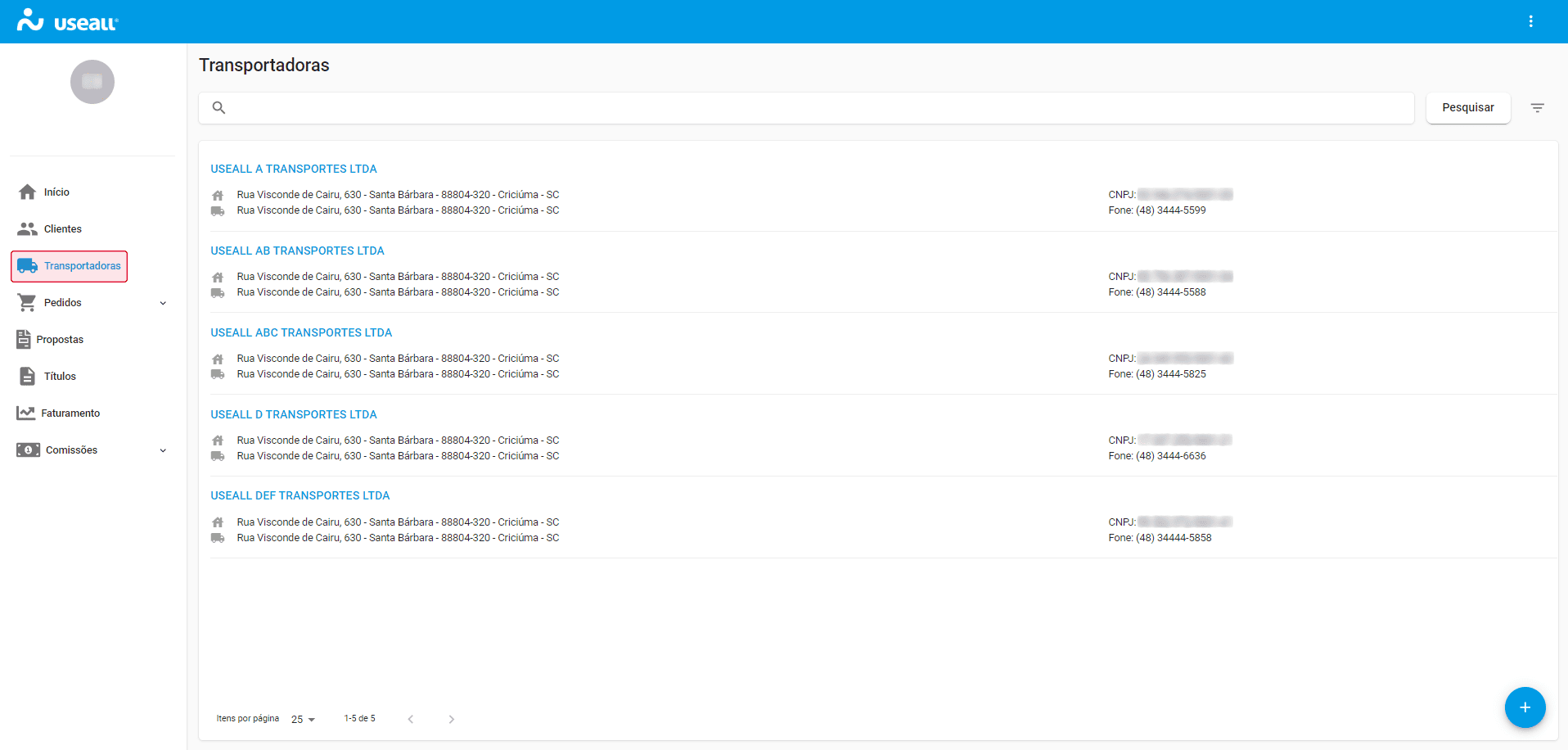Click the Transportadoras truck icon in sidebar

[27, 266]
